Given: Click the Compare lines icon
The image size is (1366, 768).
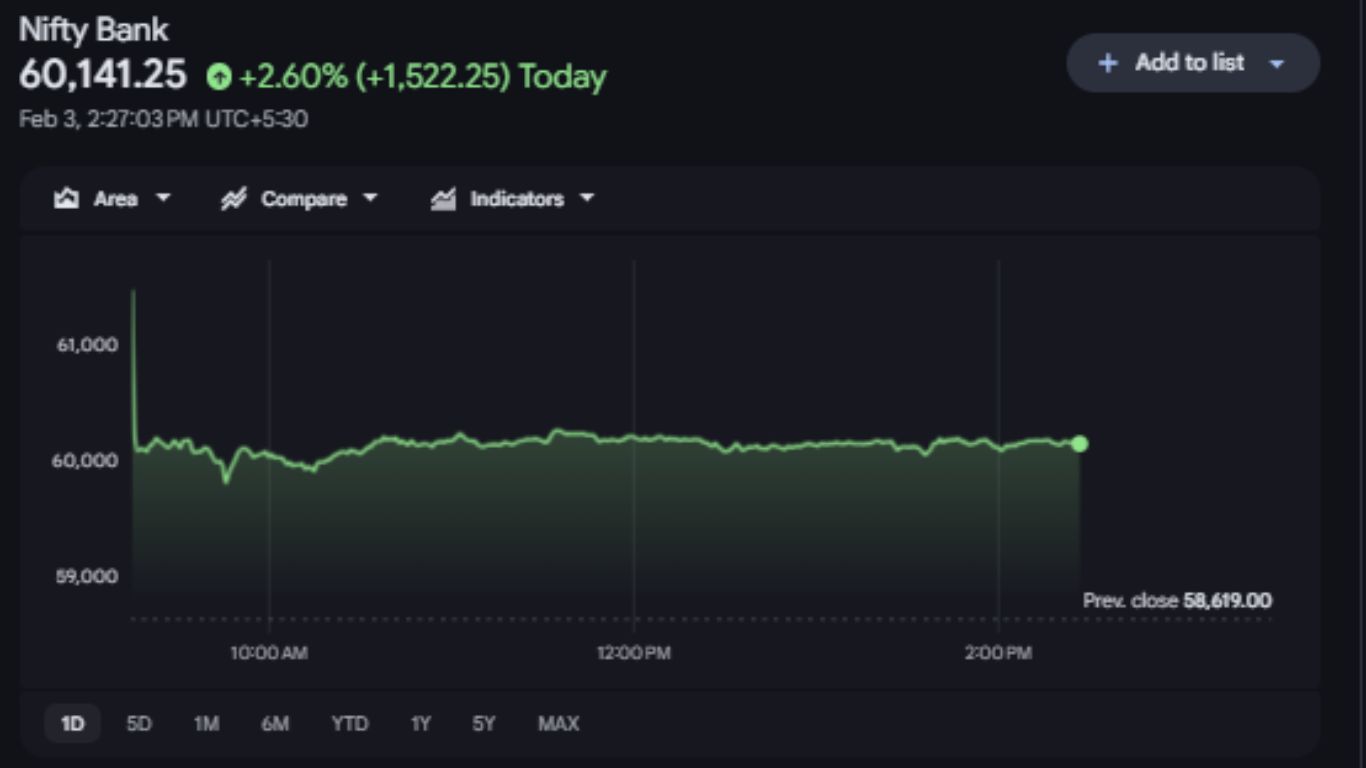Looking at the screenshot, I should pos(234,199).
